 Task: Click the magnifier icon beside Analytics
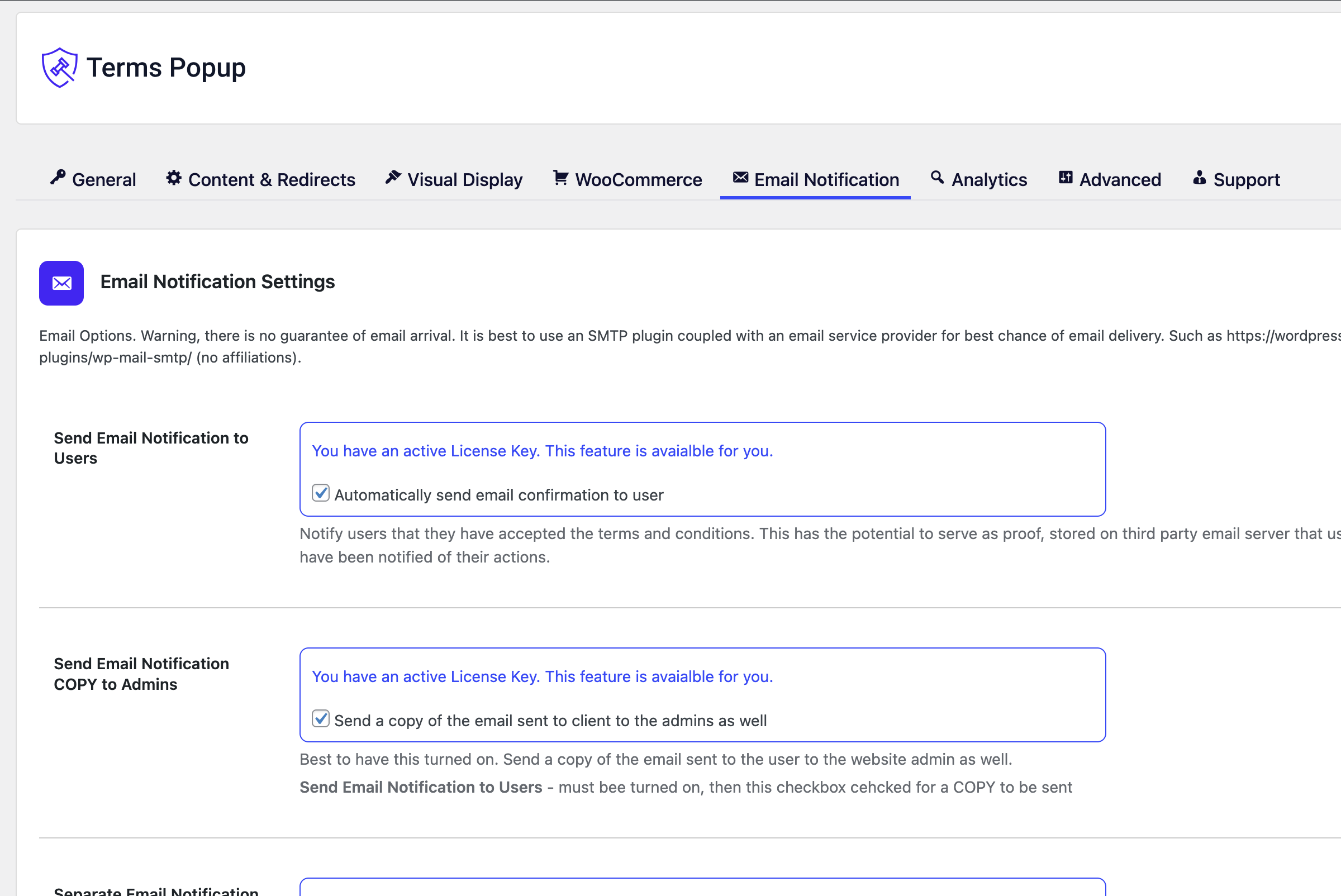[x=937, y=178]
